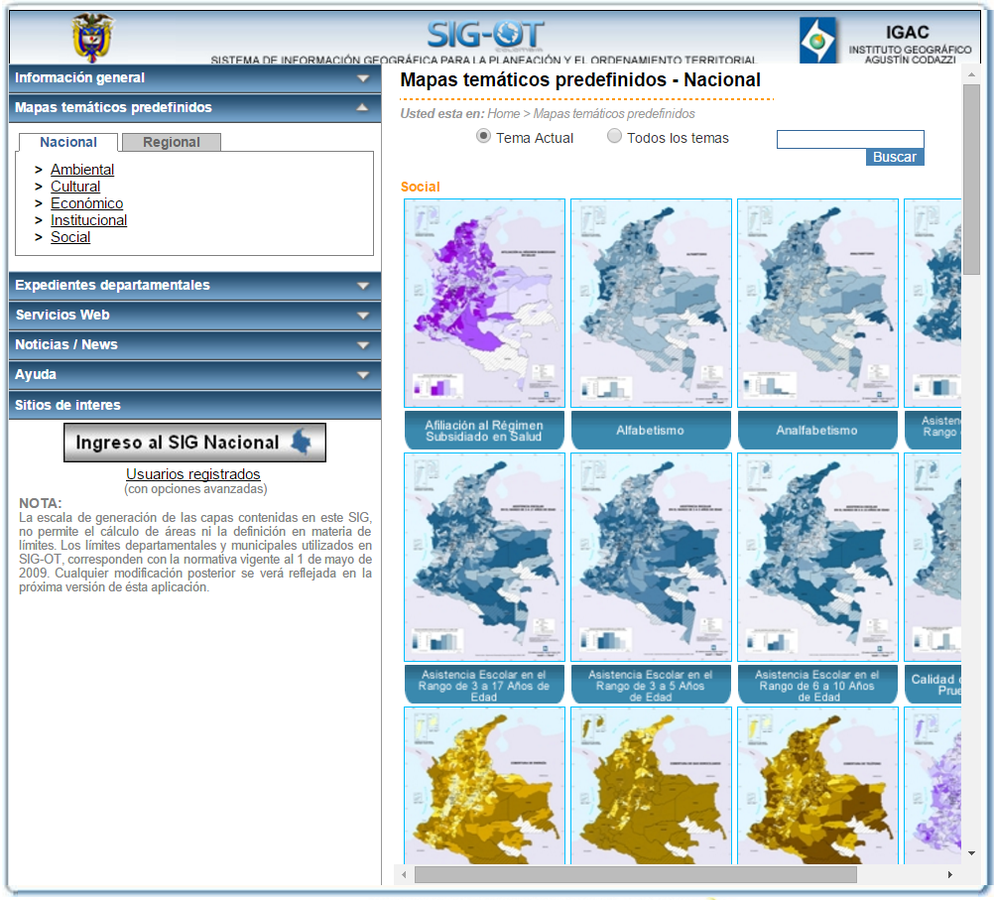Expand the Ayuda section

tap(195, 375)
